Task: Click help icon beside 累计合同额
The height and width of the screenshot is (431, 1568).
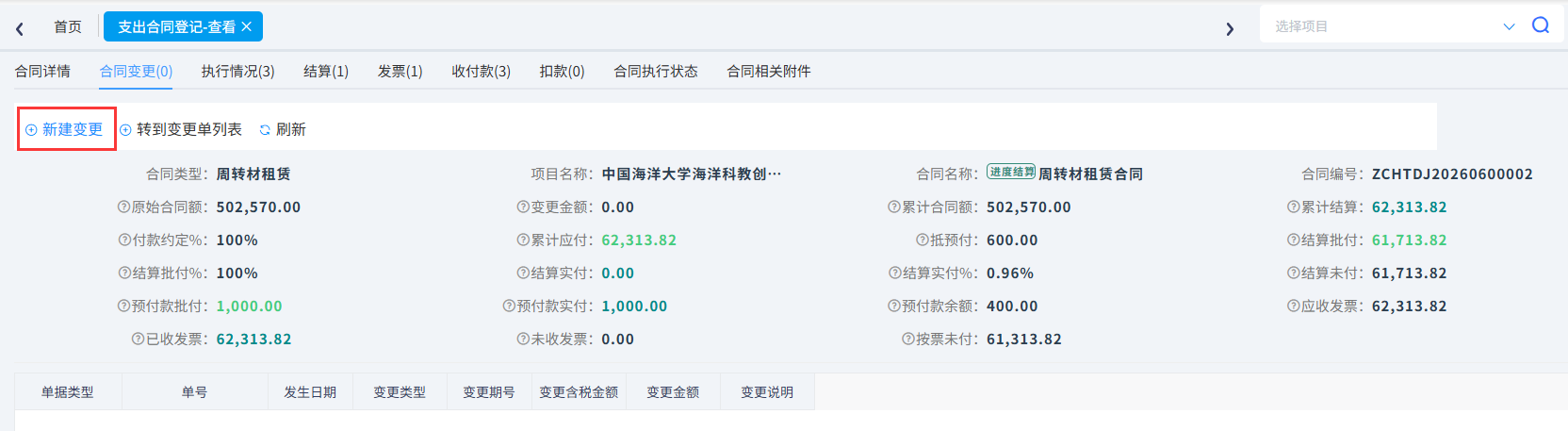Action: [894, 207]
